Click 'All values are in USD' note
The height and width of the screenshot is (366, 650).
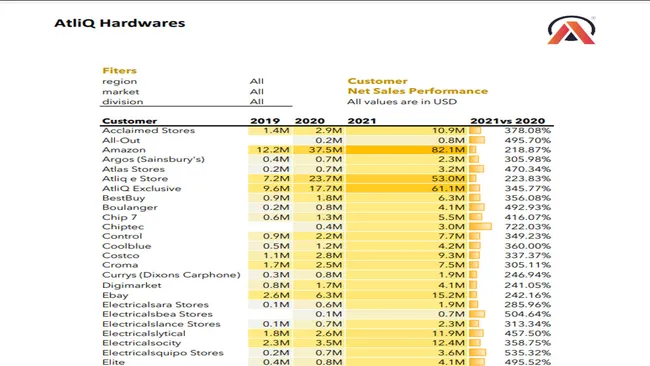[402, 102]
